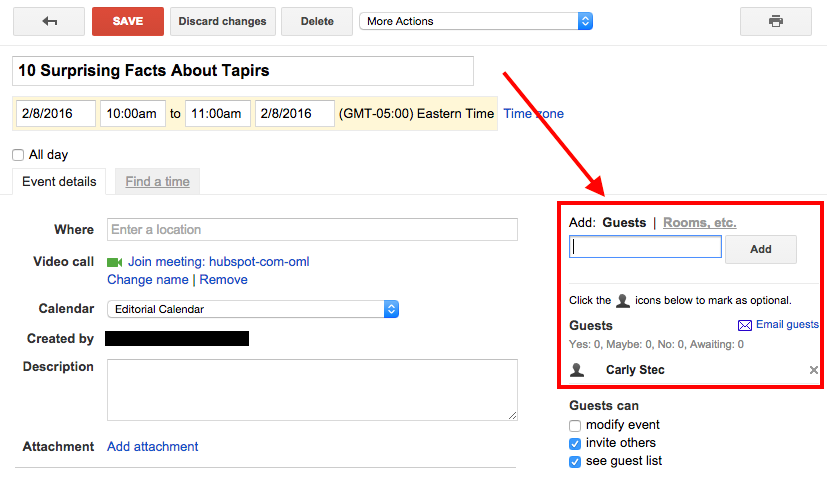Select the Rooms, etc. tab
827x478 pixels.
coord(699,222)
